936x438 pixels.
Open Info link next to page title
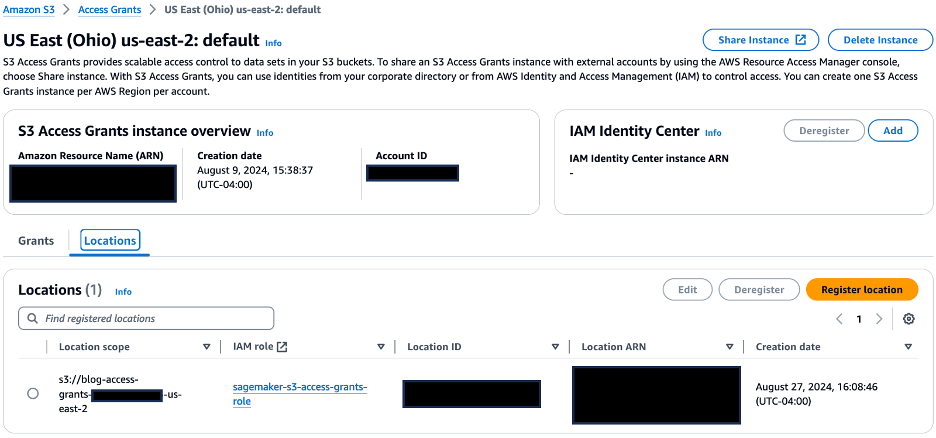pyautogui.click(x=273, y=43)
